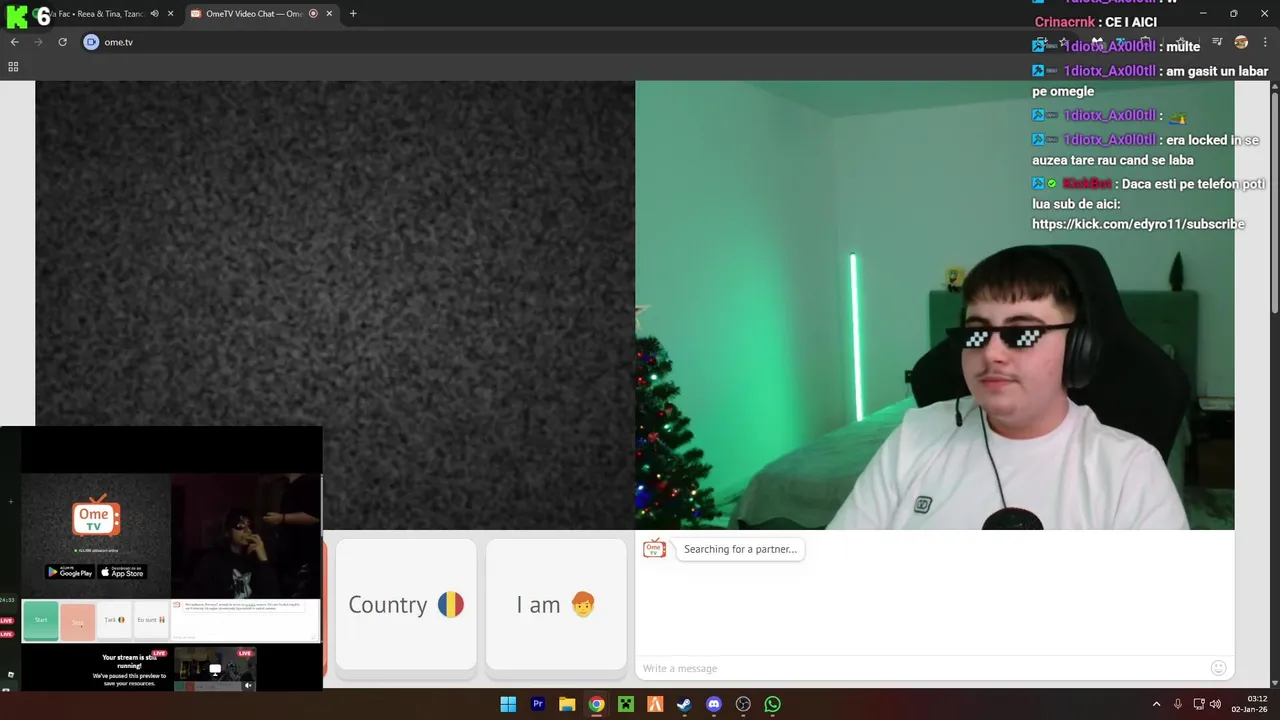Click the OmeTV logo beside Searching message
This screenshot has width=1280, height=720.
pyautogui.click(x=654, y=548)
